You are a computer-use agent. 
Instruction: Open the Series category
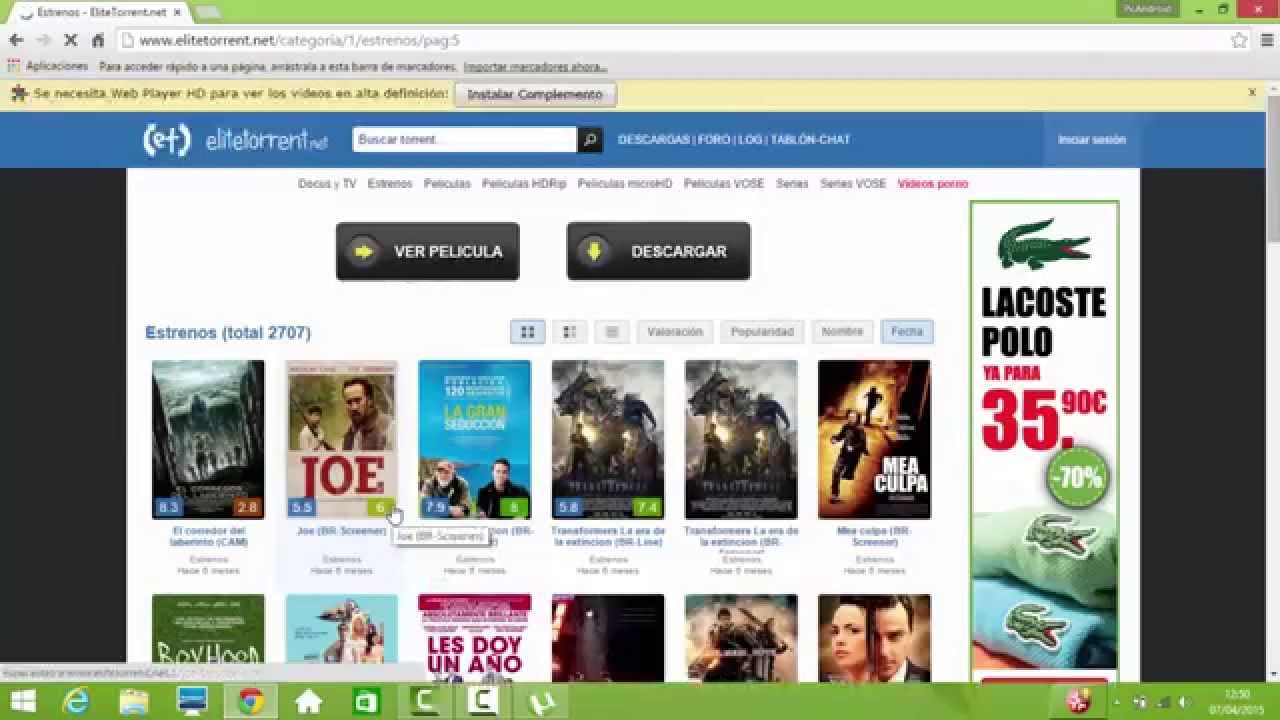tap(792, 184)
